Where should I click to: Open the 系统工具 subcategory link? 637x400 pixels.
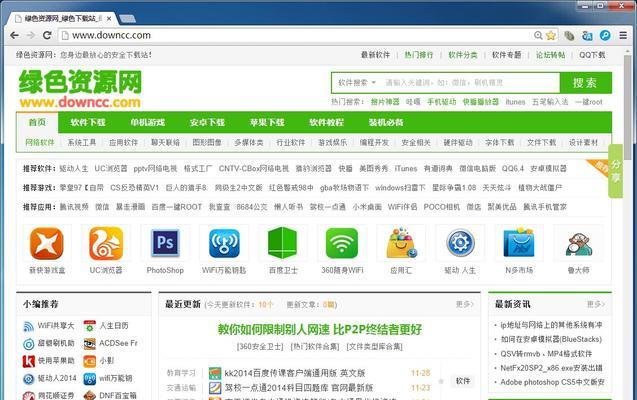pos(82,143)
